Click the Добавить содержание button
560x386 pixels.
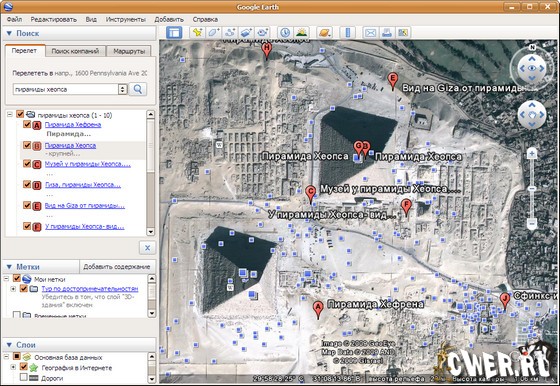click(116, 267)
